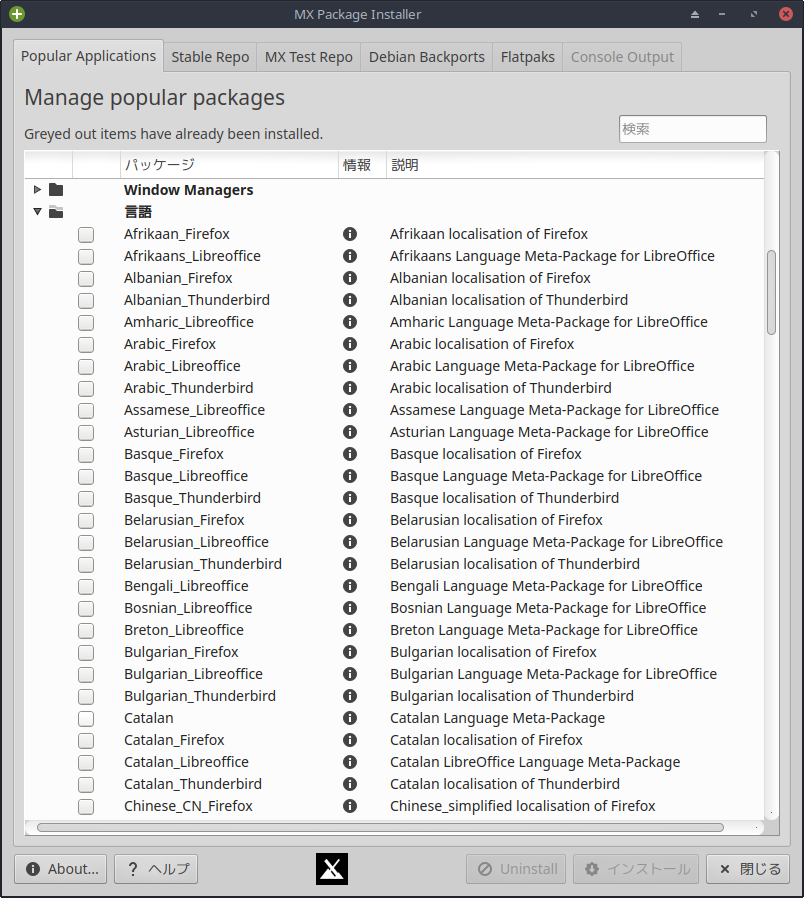This screenshot has width=804, height=898.
Task: Open Arabic_Thunderbird info icon
Action: click(x=350, y=388)
